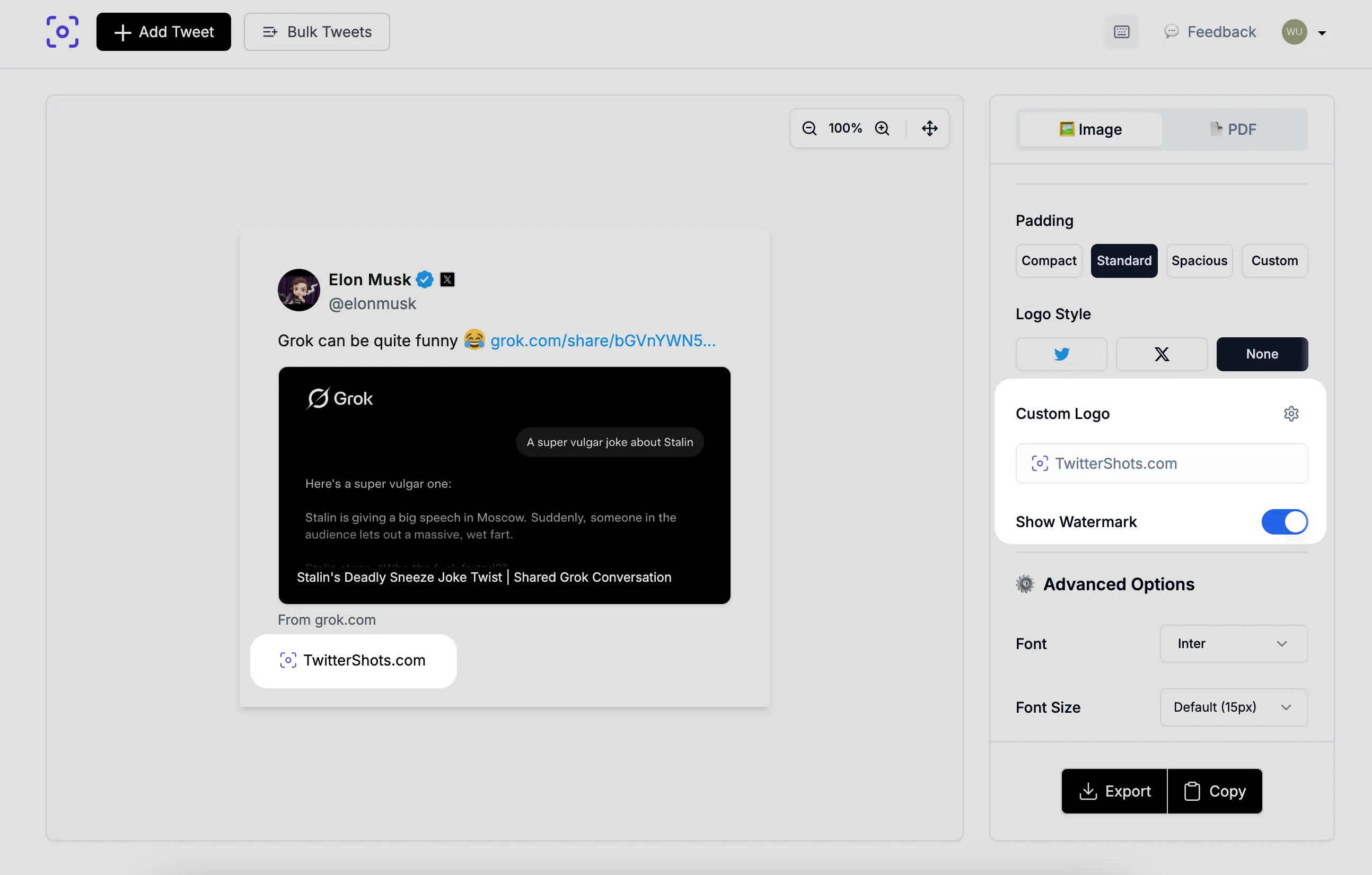
Task: Click the TwitterShots logo in header
Action: [x=62, y=32]
